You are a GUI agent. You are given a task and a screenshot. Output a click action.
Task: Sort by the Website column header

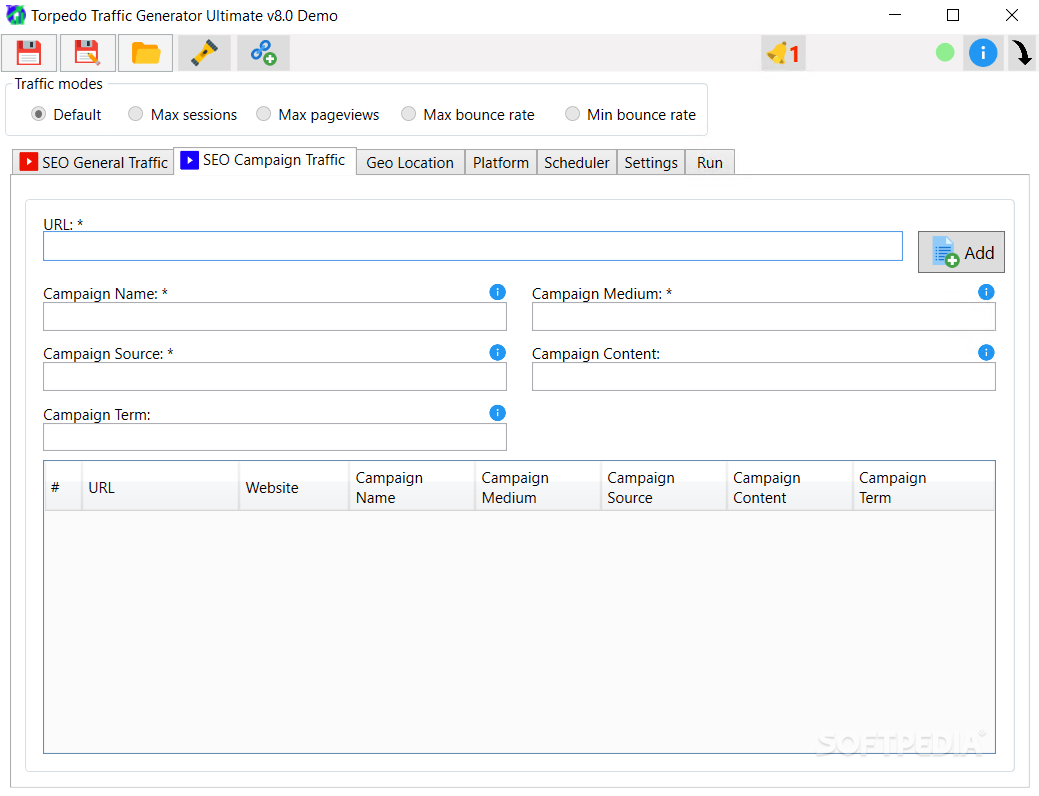pos(294,487)
